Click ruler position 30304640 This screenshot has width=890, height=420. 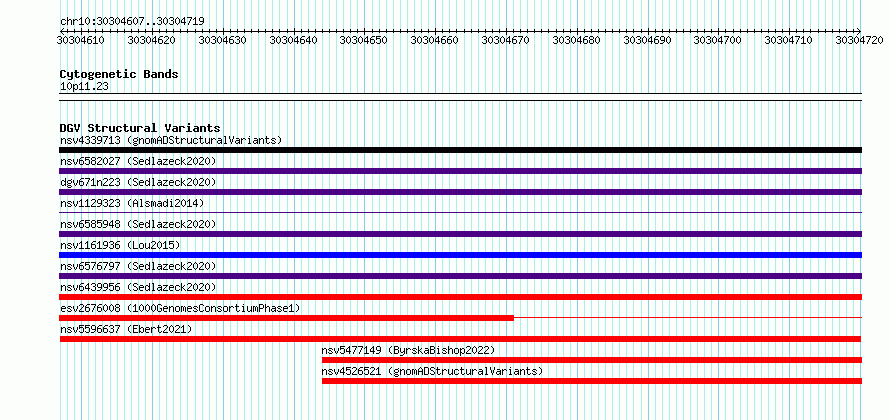pyautogui.click(x=293, y=40)
